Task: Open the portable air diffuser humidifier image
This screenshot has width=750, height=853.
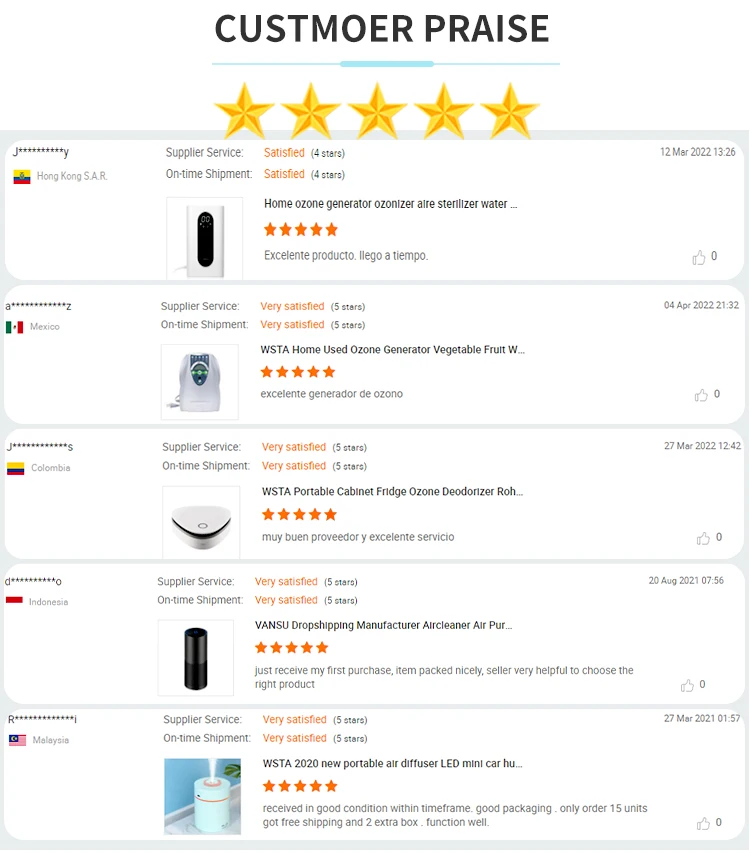Action: [202, 796]
